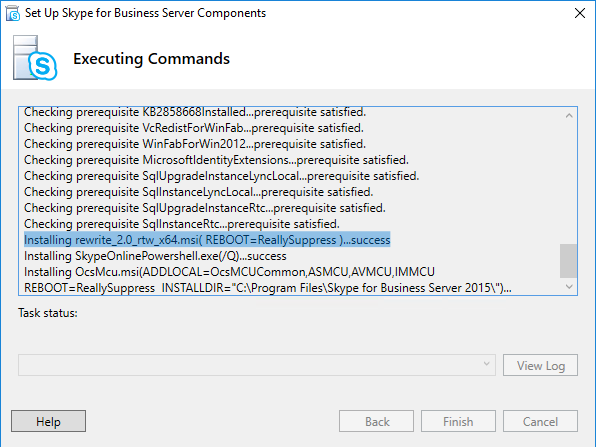
Task: Click the Finish button
Action: pyautogui.click(x=458, y=421)
